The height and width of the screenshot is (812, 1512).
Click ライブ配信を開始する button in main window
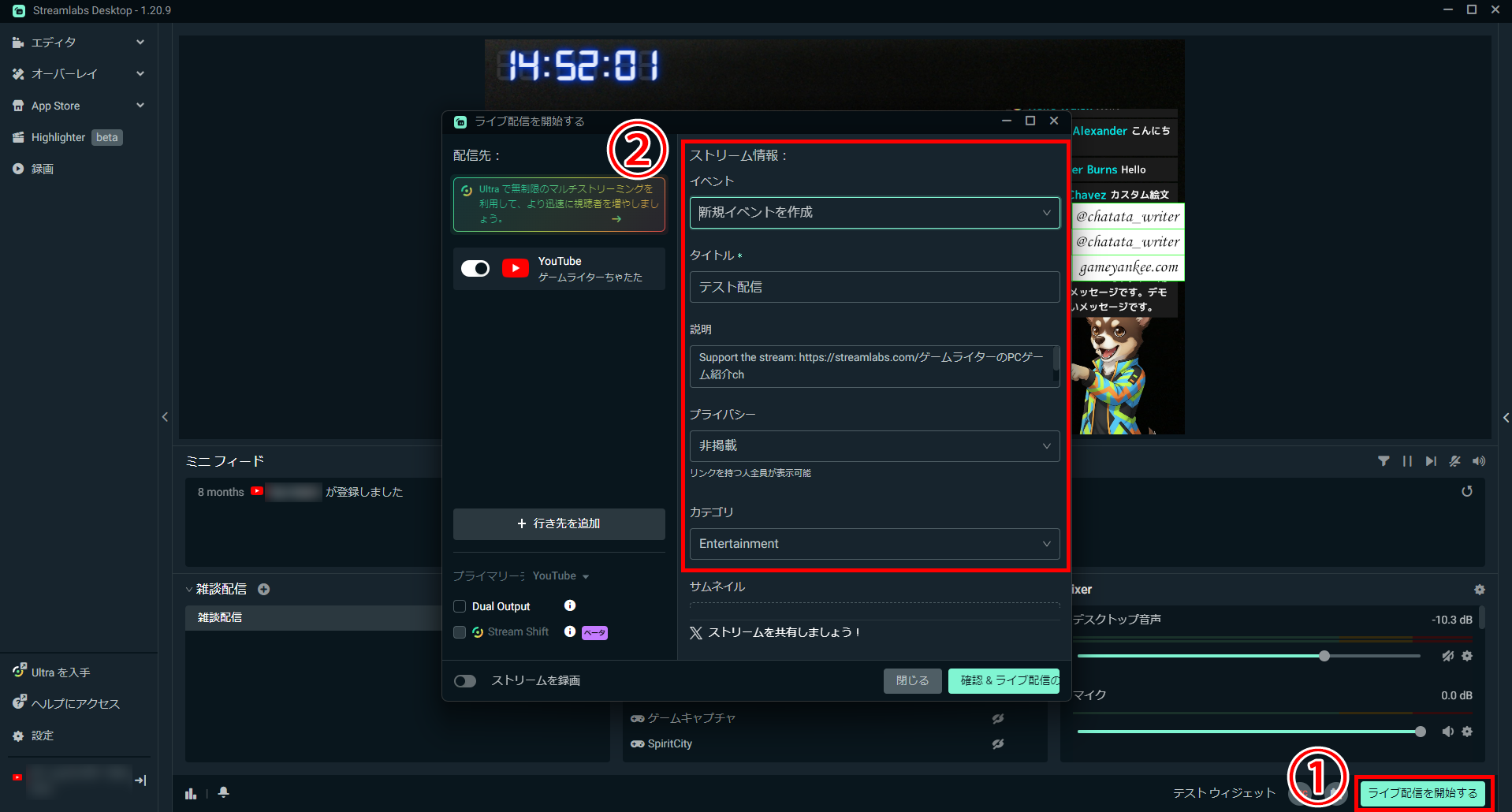(1423, 793)
